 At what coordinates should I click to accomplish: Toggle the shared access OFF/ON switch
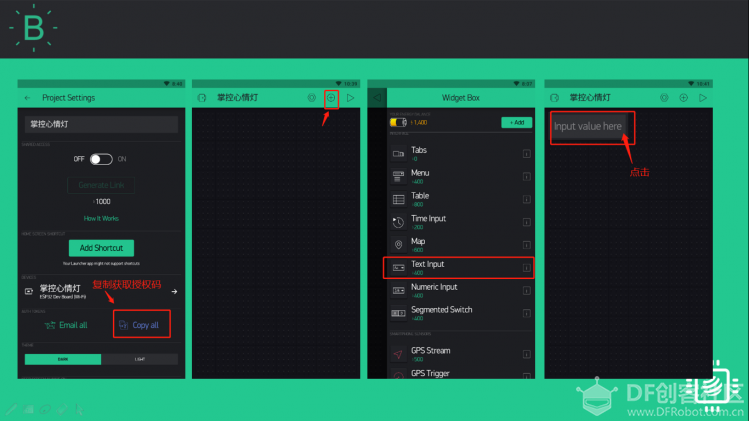[101, 159]
